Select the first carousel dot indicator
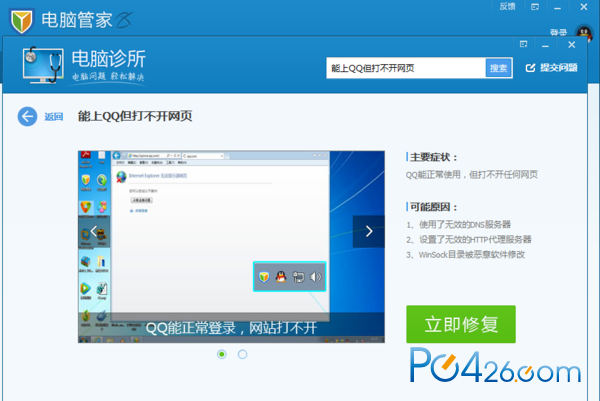600x401 pixels. tap(222, 354)
